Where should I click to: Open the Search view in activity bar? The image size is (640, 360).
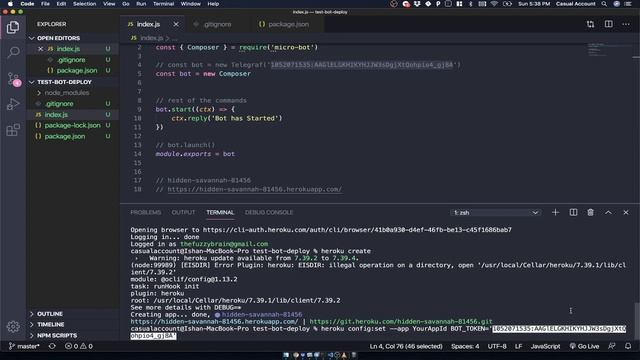coord(13,52)
